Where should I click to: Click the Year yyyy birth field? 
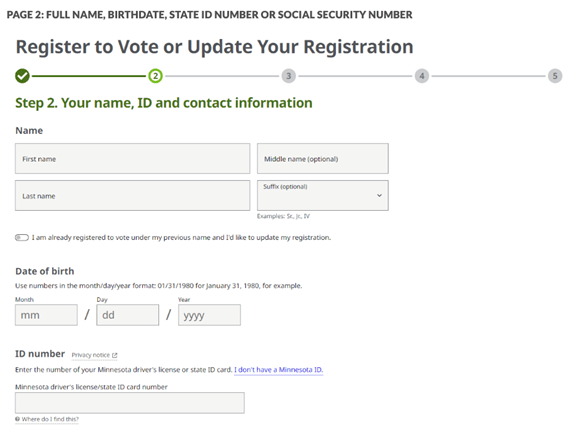coord(209,315)
